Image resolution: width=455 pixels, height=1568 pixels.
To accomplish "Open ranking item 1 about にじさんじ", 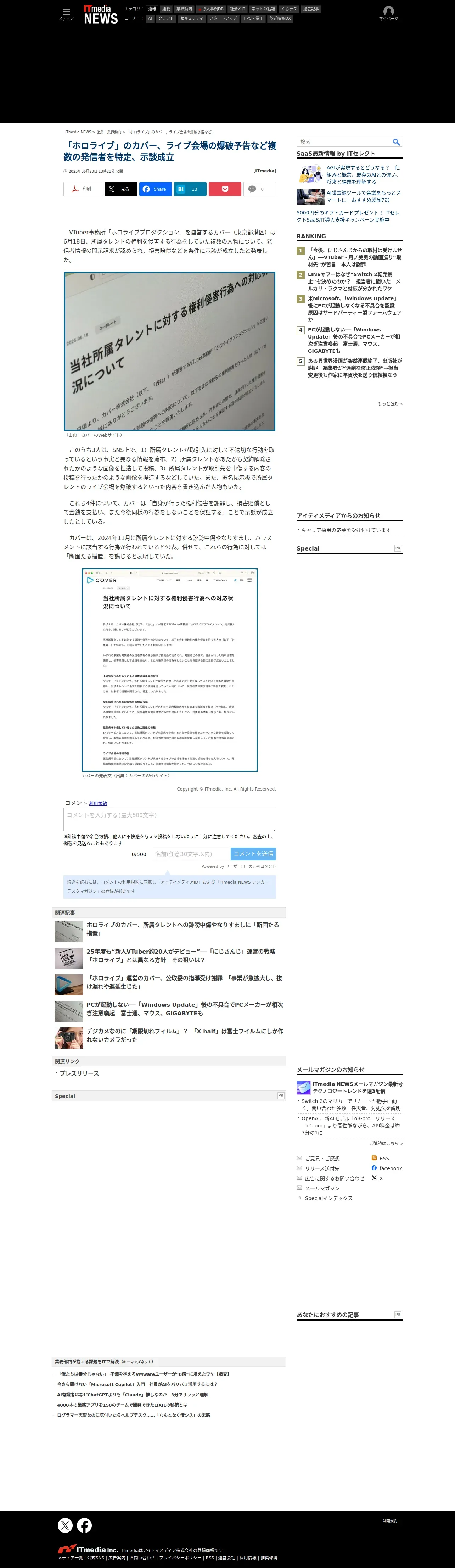I will (355, 257).
